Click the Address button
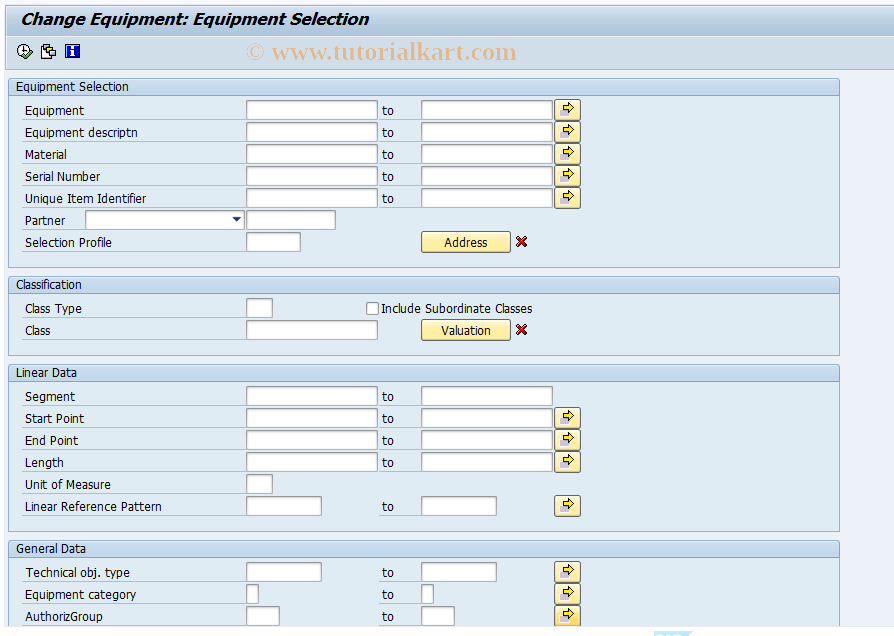 tap(466, 241)
